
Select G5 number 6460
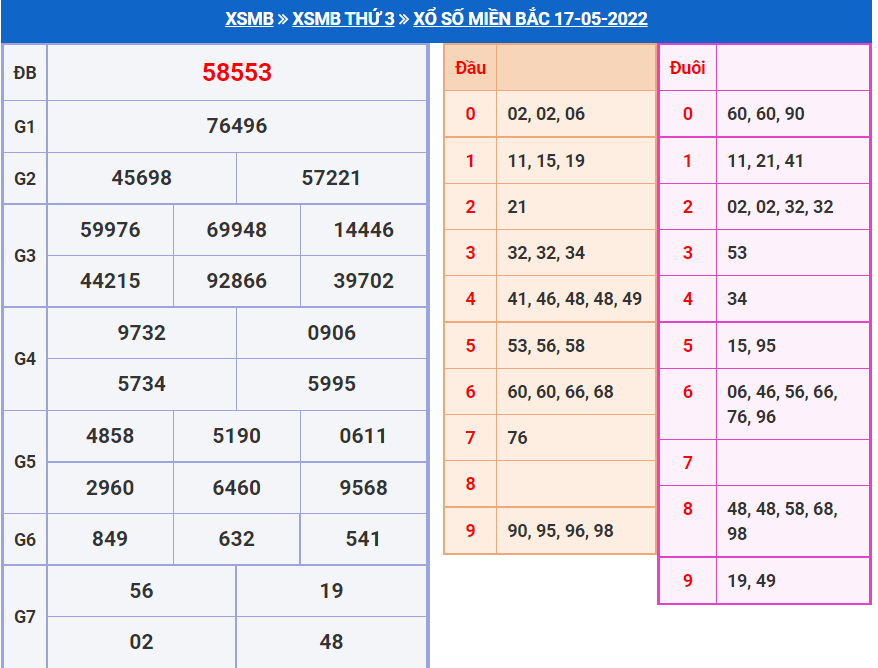237,488
